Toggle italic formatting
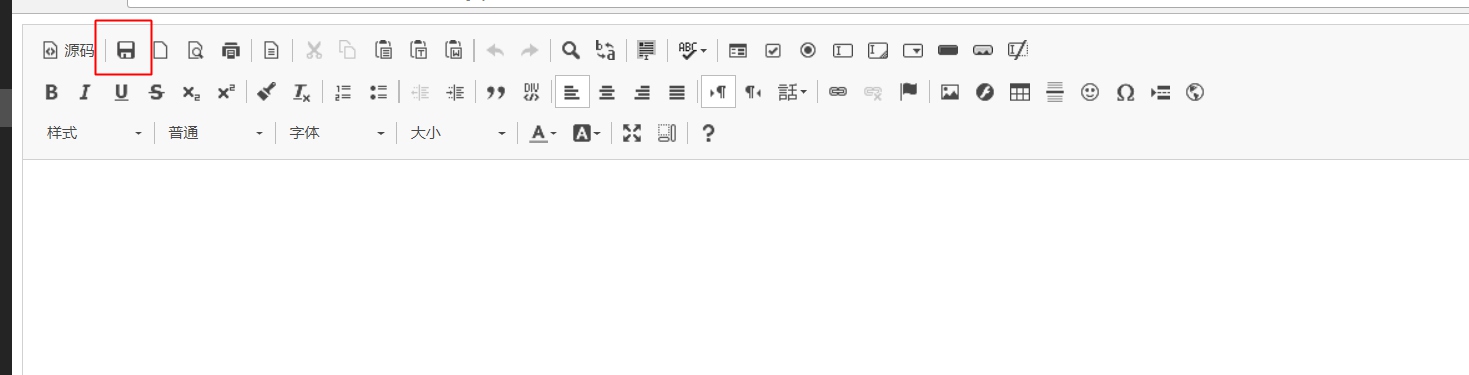The image size is (1469, 375). 85,92
